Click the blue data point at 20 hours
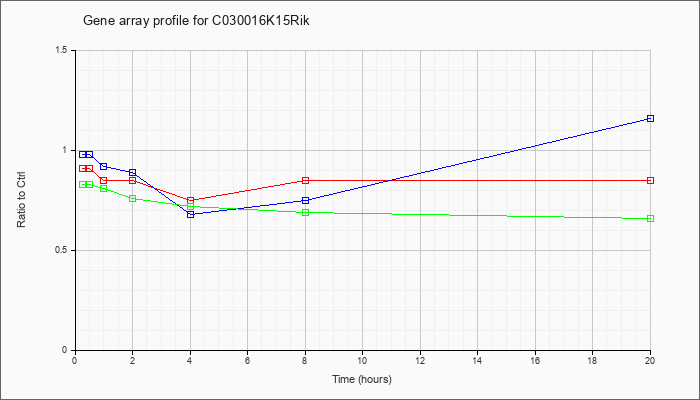The image size is (700, 400). tap(650, 118)
